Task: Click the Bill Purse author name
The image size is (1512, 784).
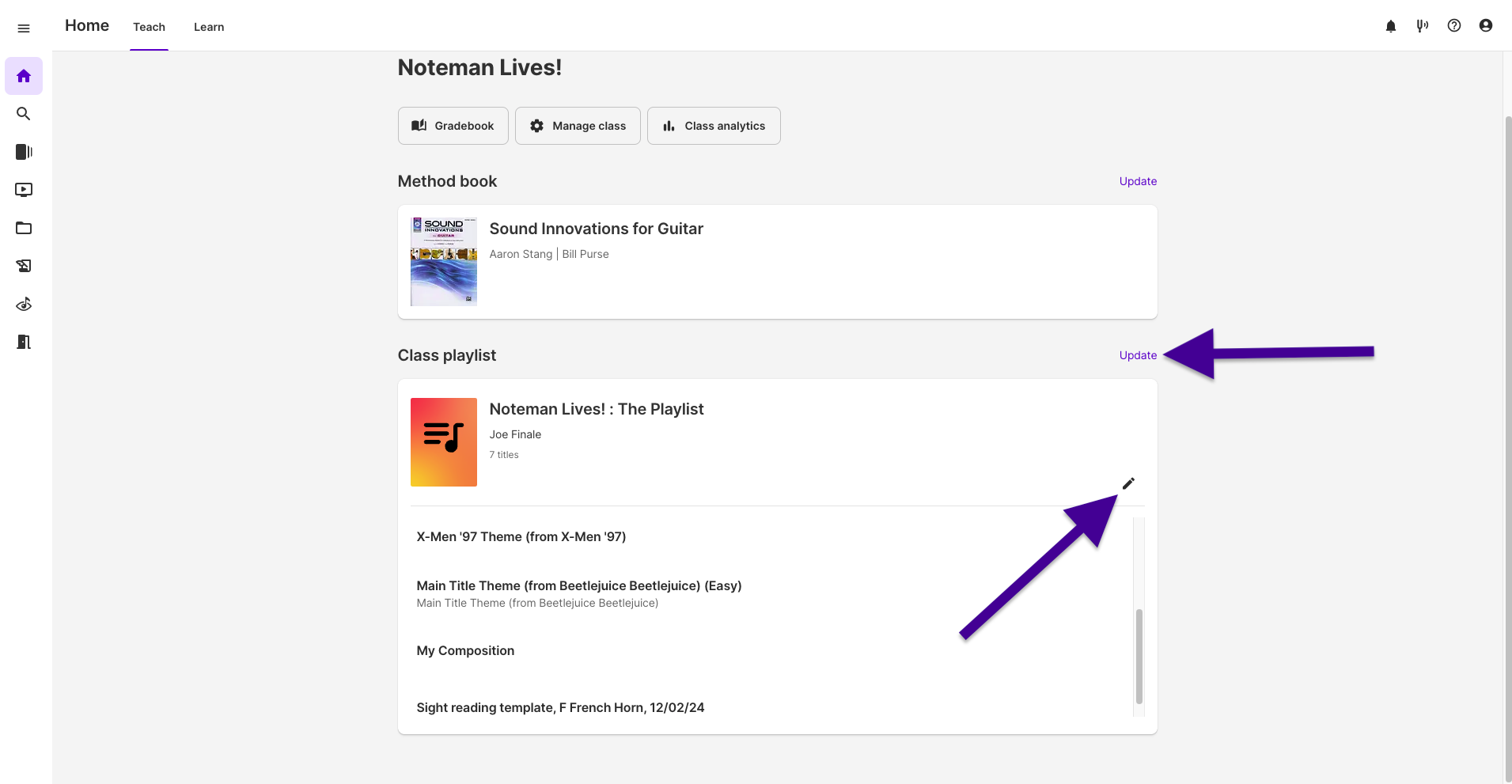Action: click(x=585, y=254)
